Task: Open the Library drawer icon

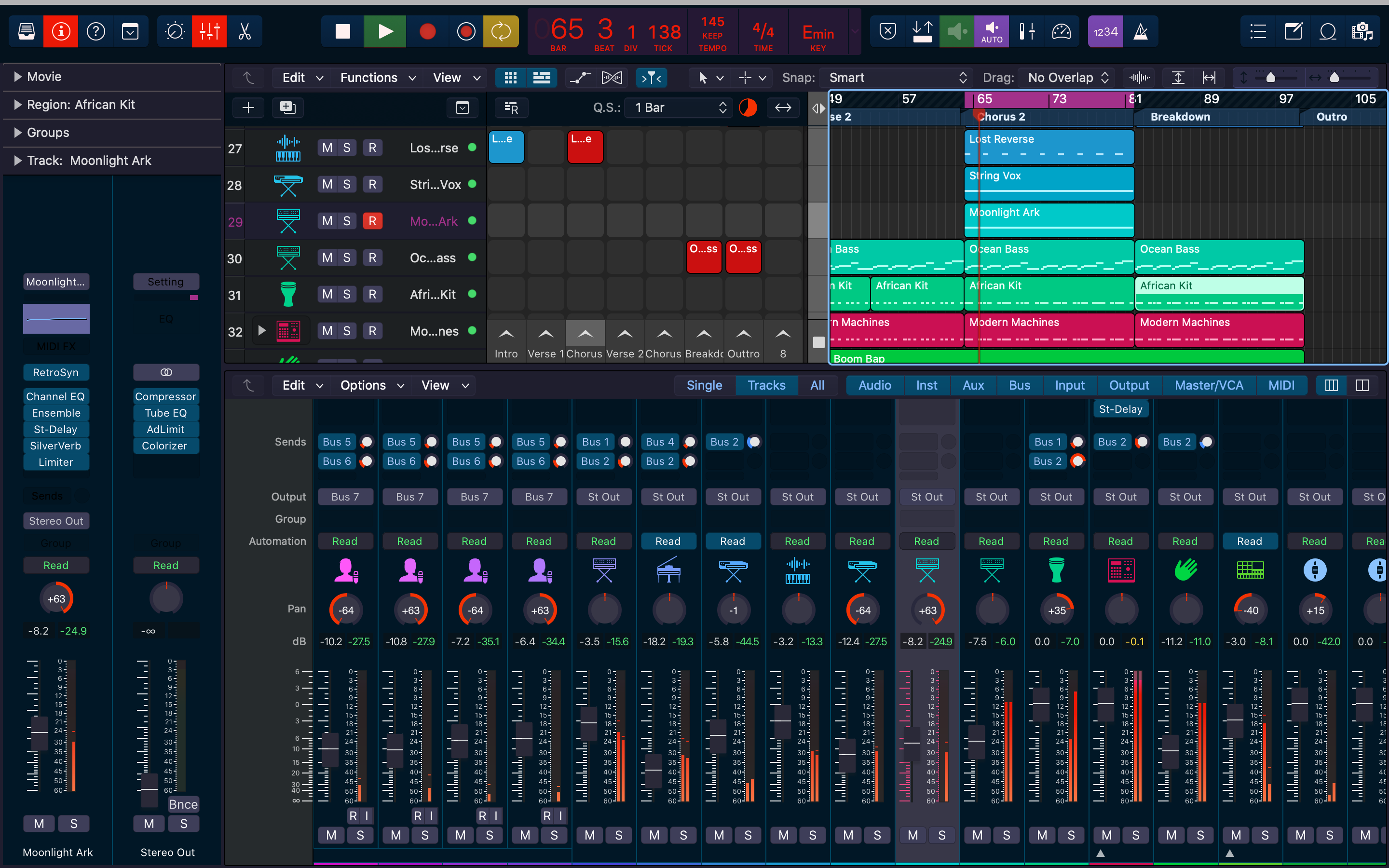Action: (27, 31)
